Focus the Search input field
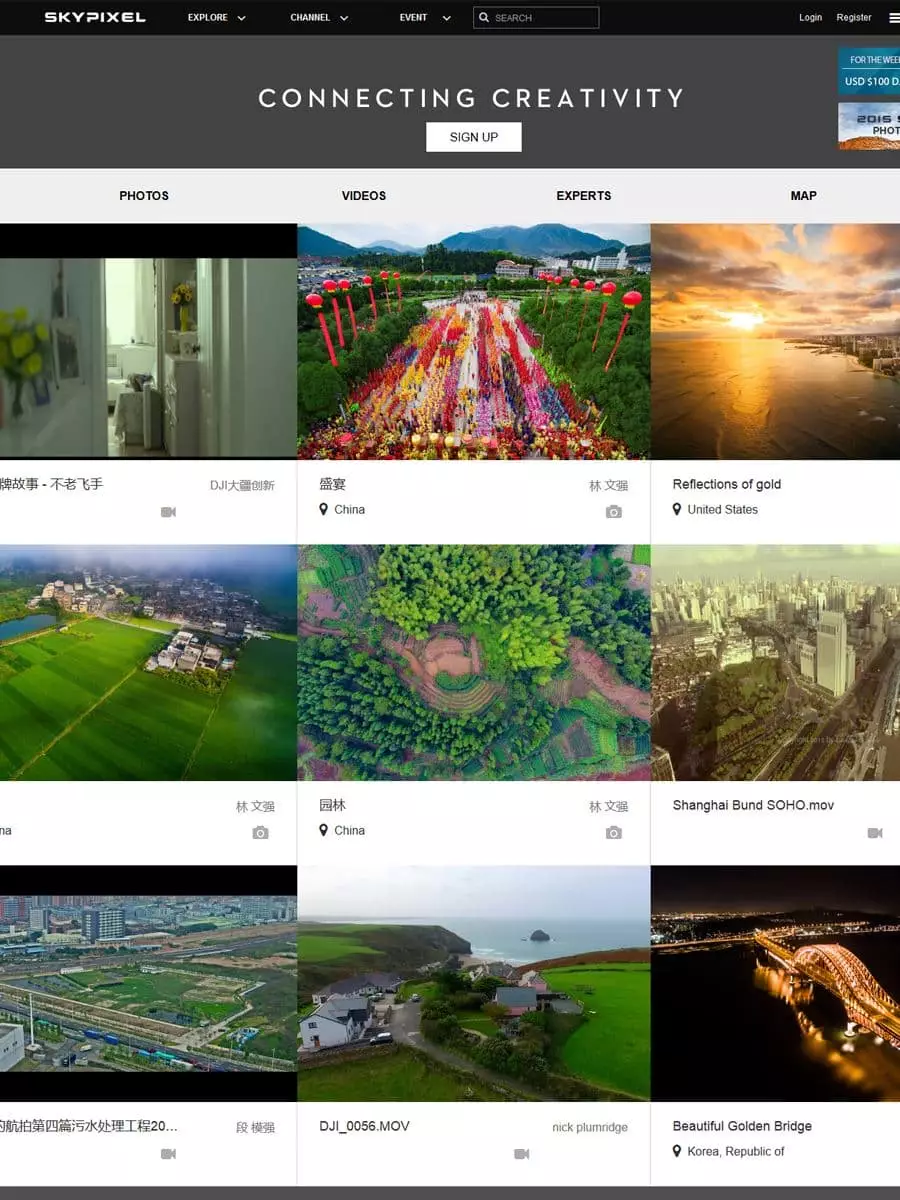 click(x=545, y=18)
